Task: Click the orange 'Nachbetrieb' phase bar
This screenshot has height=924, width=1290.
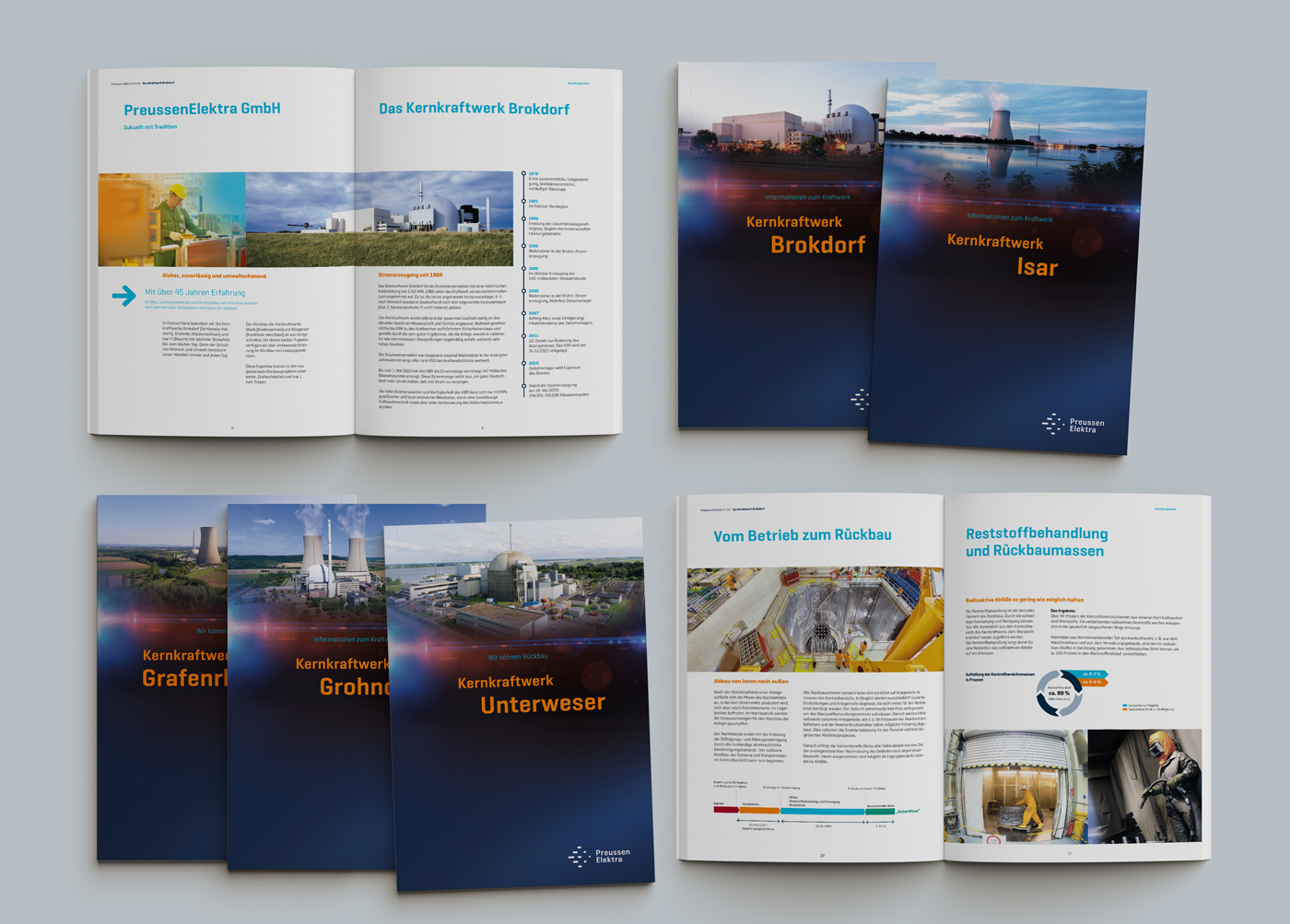Action: coord(759,811)
